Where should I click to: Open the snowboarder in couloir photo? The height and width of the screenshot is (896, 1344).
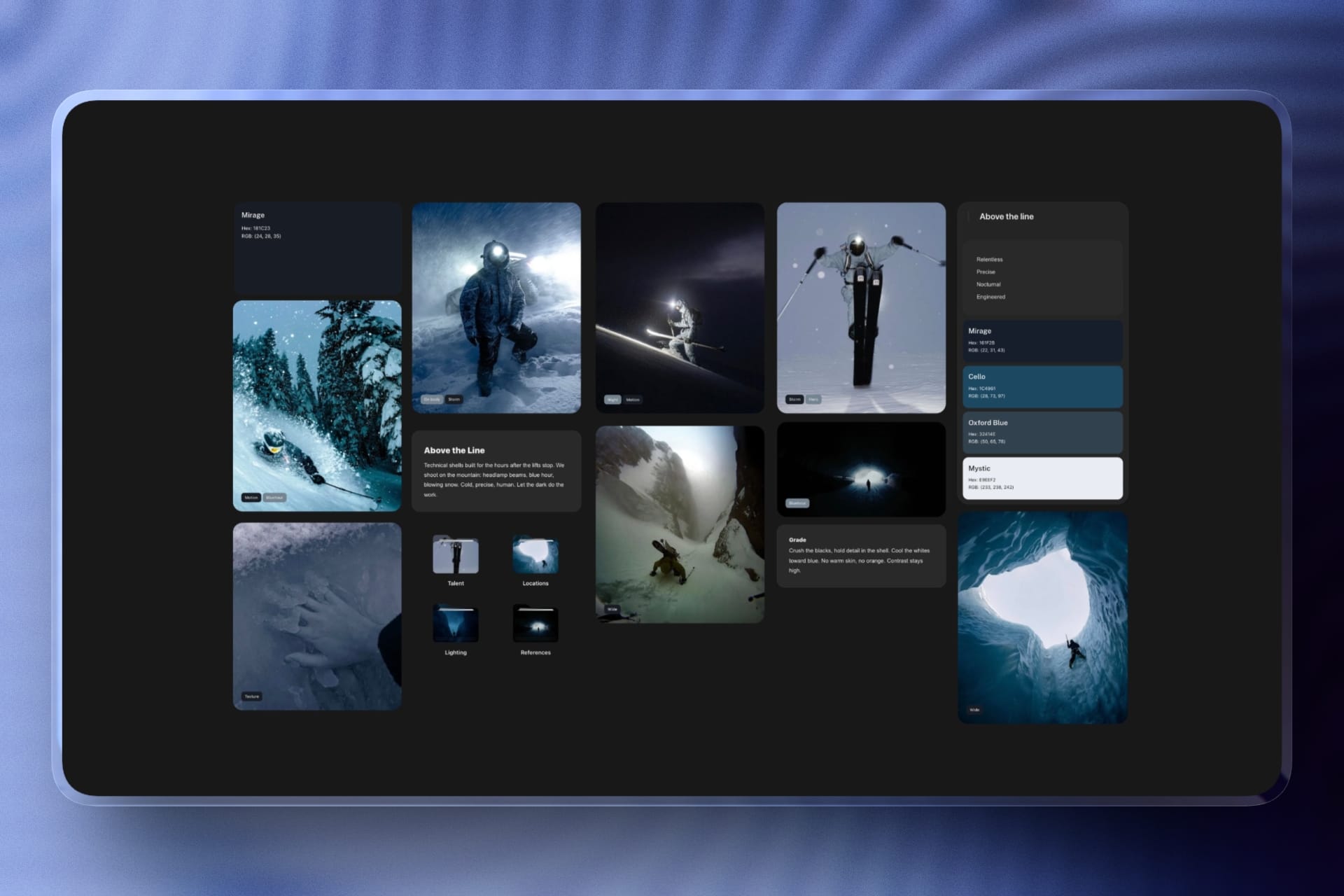(680, 524)
